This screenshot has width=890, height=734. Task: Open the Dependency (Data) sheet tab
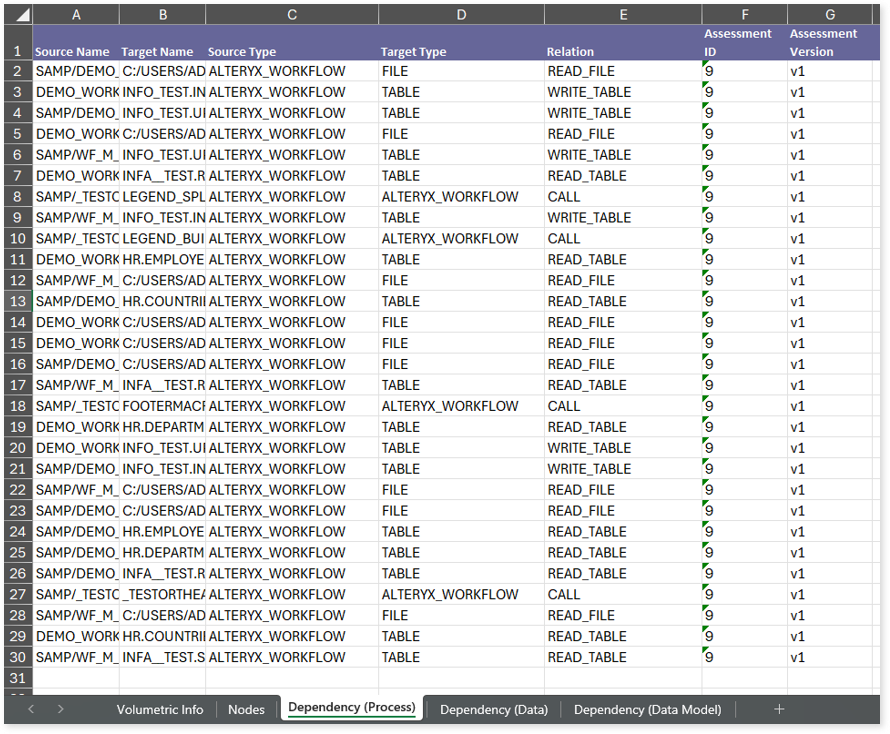click(x=494, y=710)
